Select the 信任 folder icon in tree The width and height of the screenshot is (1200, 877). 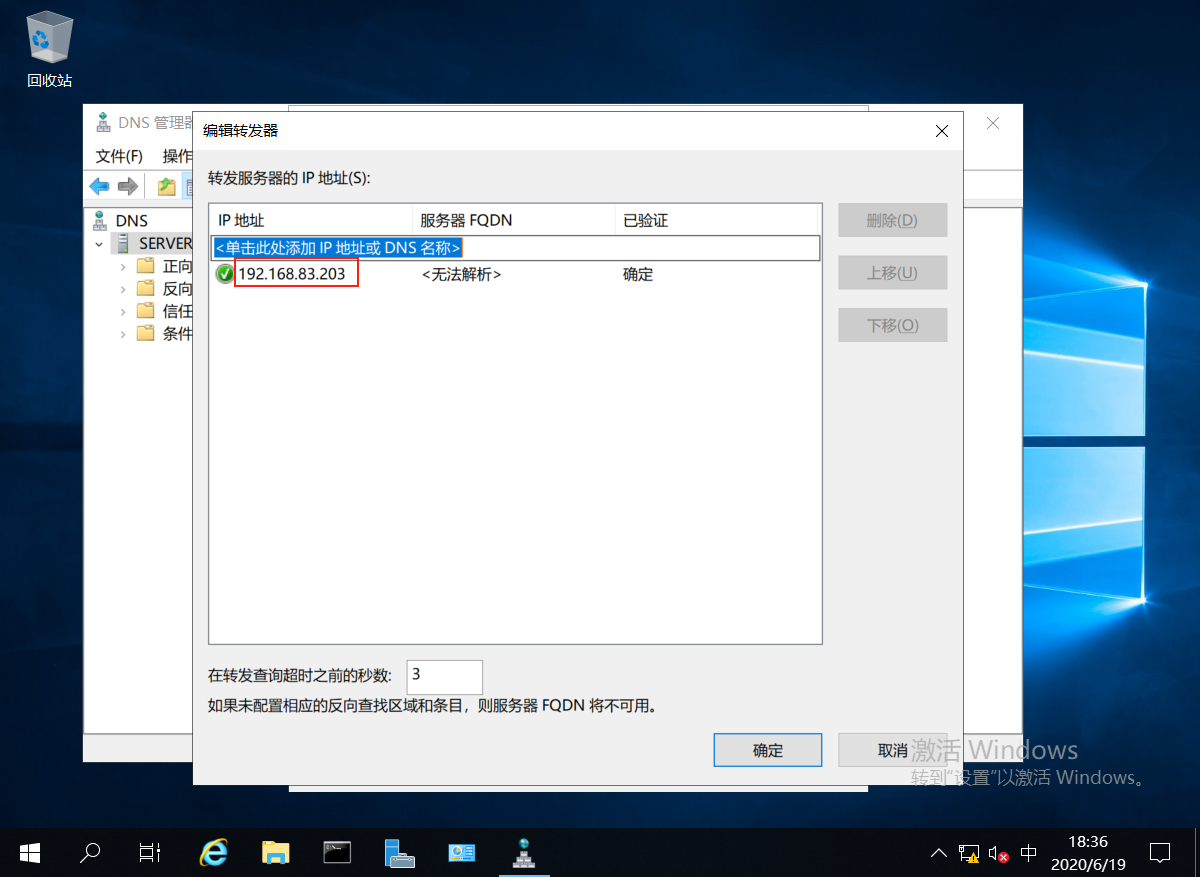click(x=146, y=311)
